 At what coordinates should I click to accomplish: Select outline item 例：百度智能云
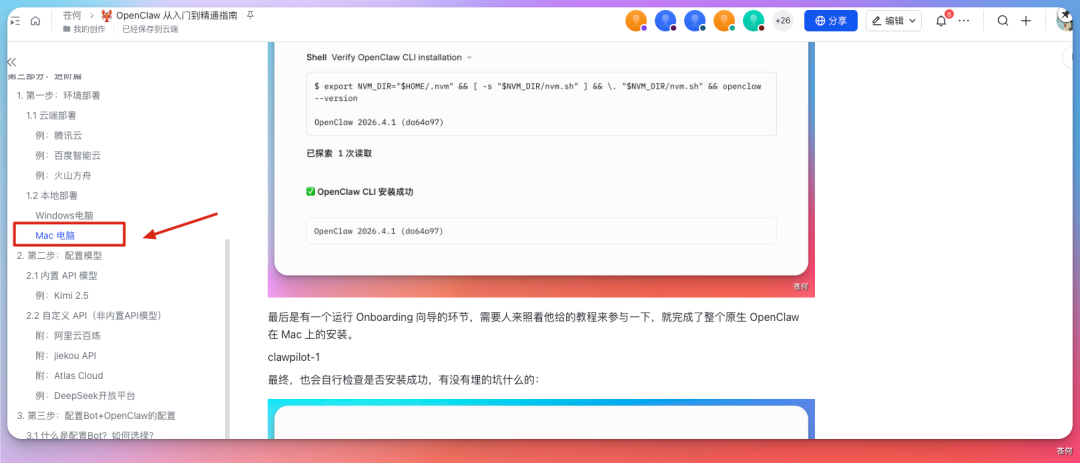tap(68, 155)
